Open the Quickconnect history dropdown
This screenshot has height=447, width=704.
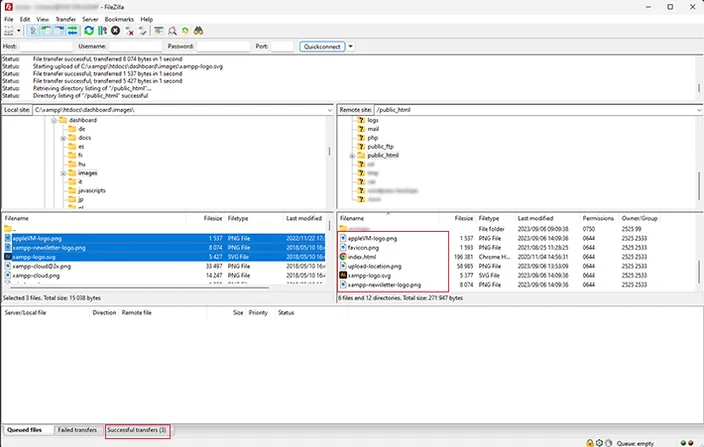(351, 46)
